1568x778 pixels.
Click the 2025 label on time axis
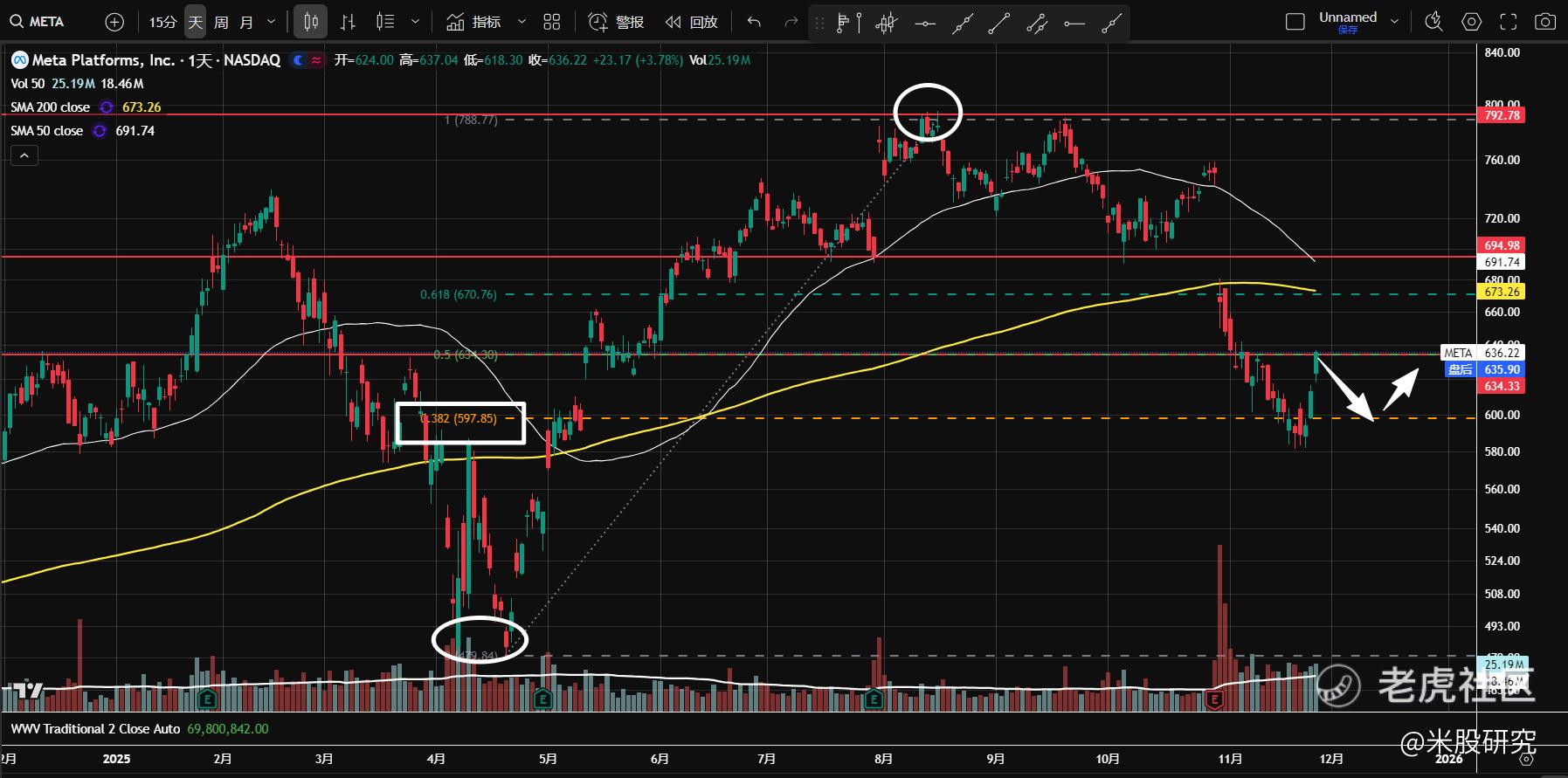(116, 758)
